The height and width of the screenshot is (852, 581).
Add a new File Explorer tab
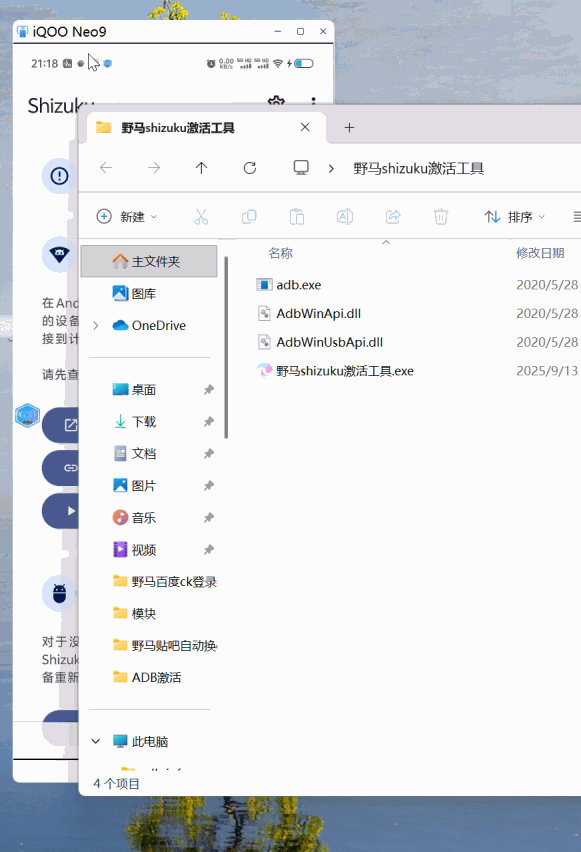coord(349,128)
